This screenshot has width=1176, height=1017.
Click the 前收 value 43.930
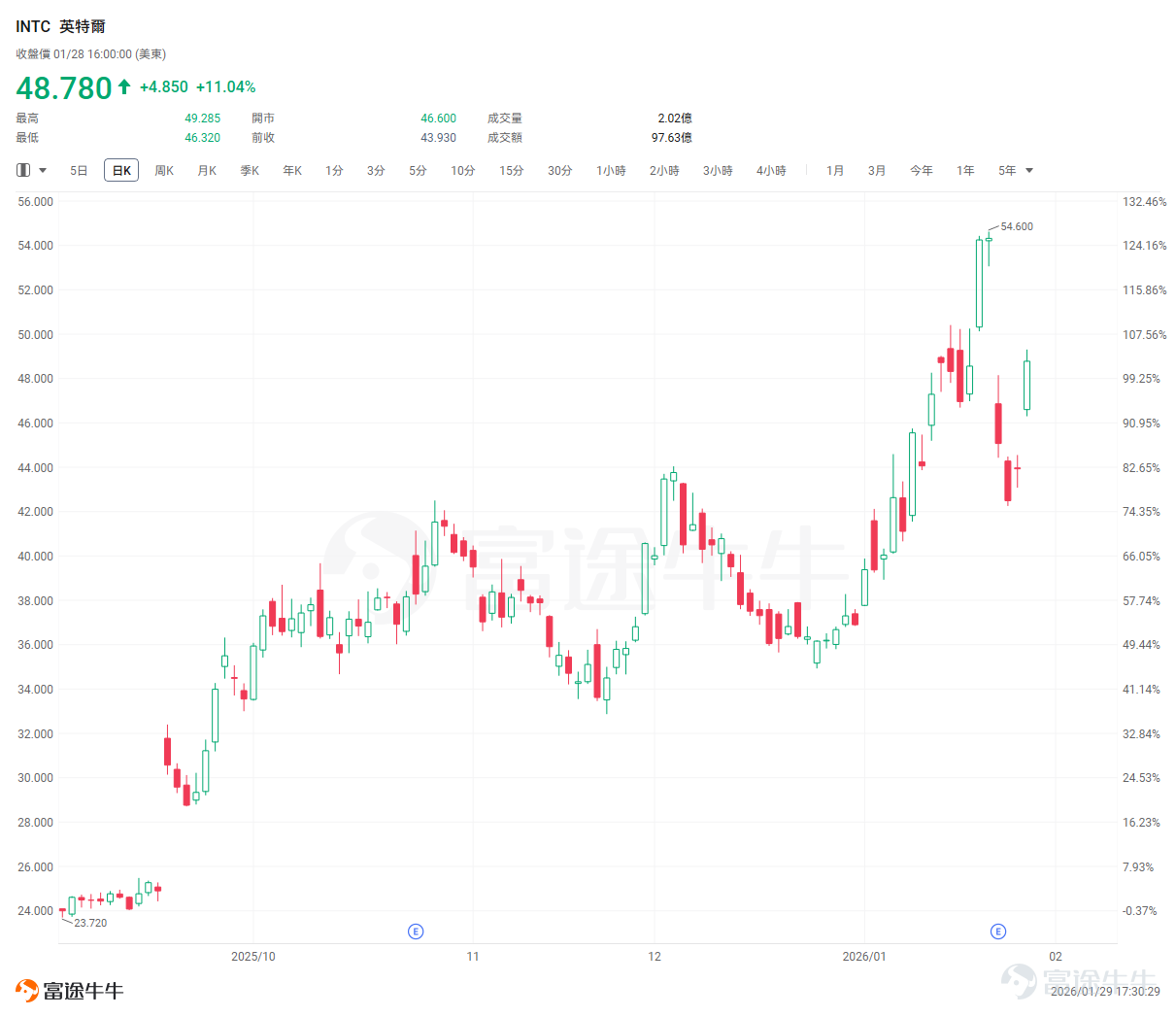coord(439,138)
